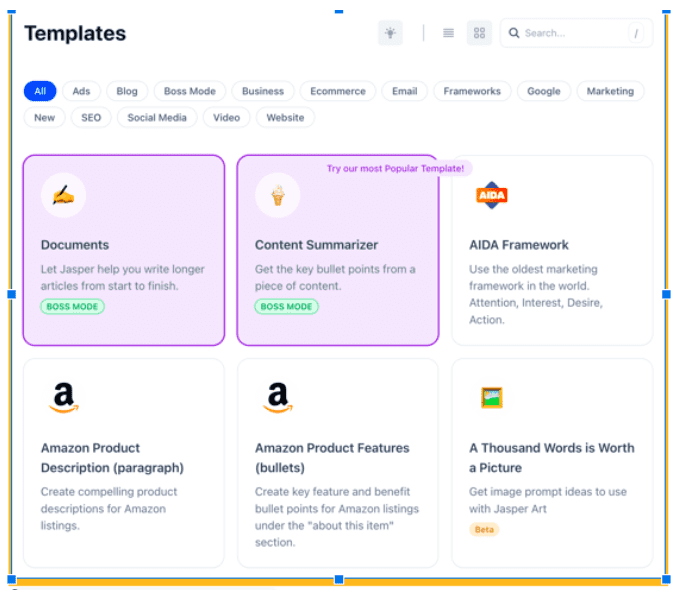The height and width of the screenshot is (590, 679).
Task: Click Amazon logo on Product Features card
Action: coord(278,398)
